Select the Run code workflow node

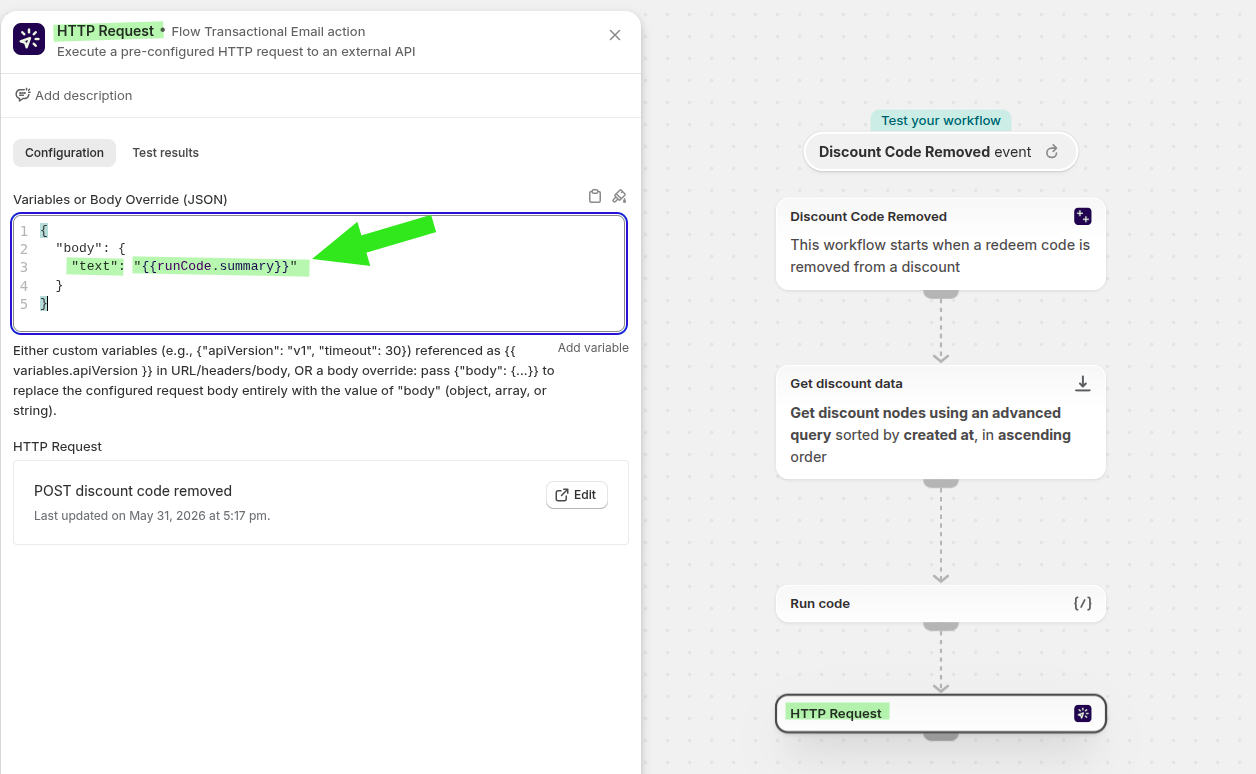coord(941,603)
